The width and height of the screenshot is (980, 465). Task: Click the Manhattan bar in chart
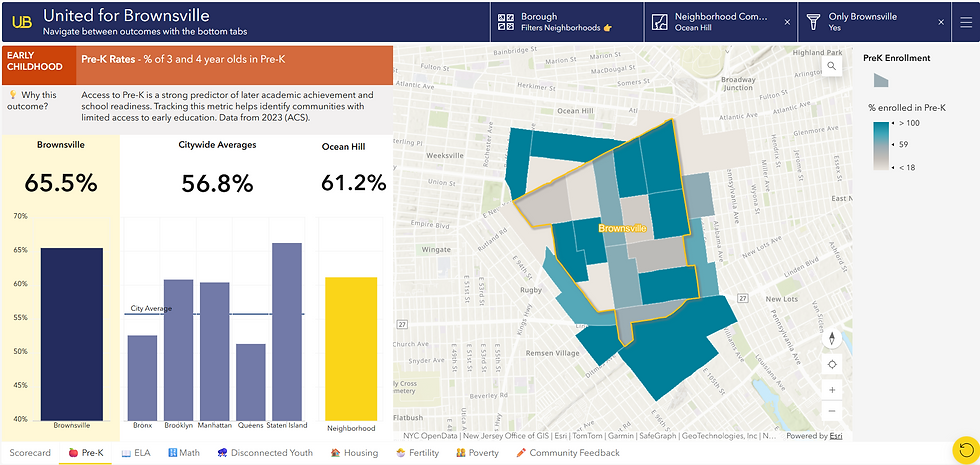point(214,351)
